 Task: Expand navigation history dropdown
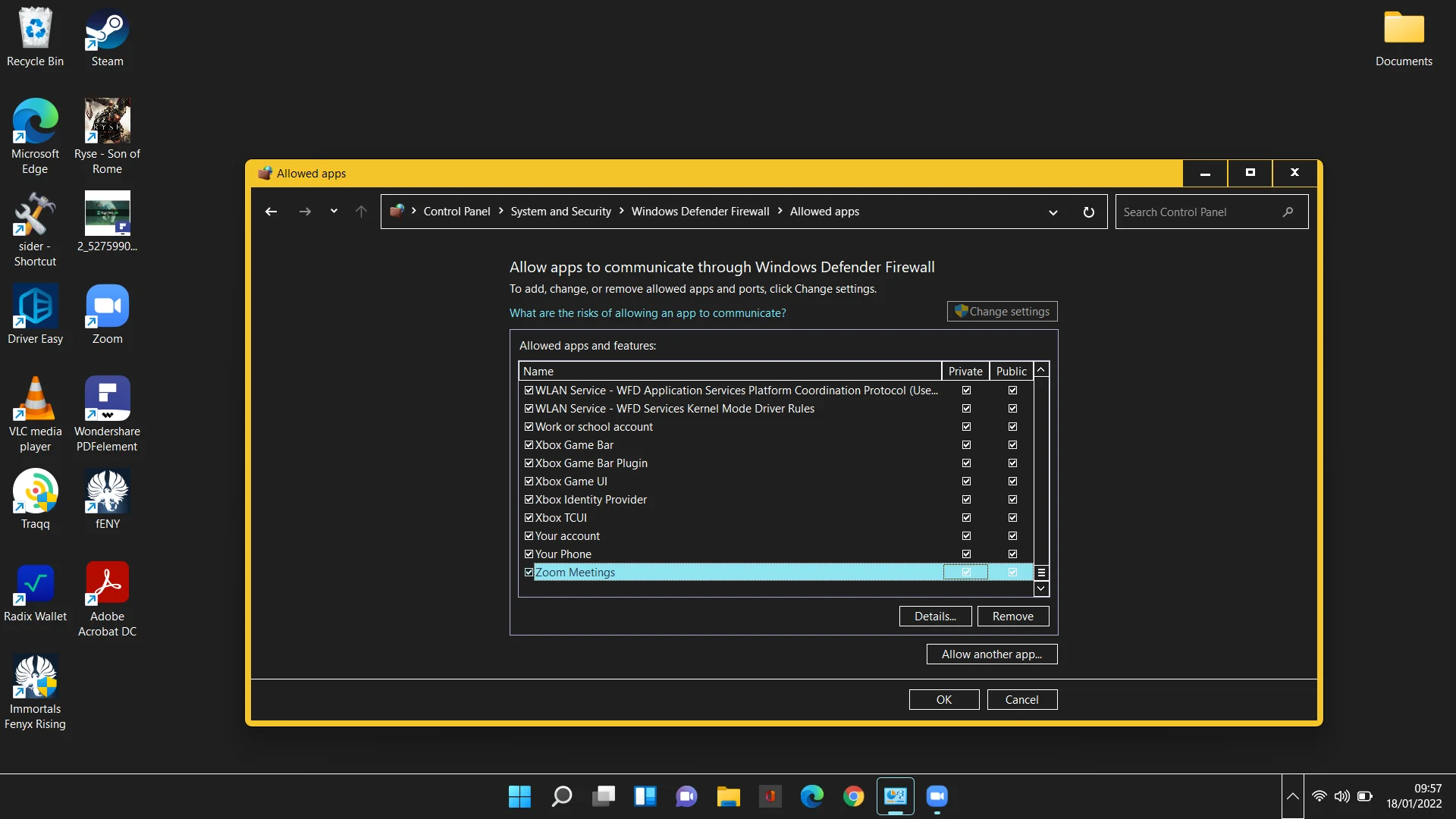[x=333, y=211]
